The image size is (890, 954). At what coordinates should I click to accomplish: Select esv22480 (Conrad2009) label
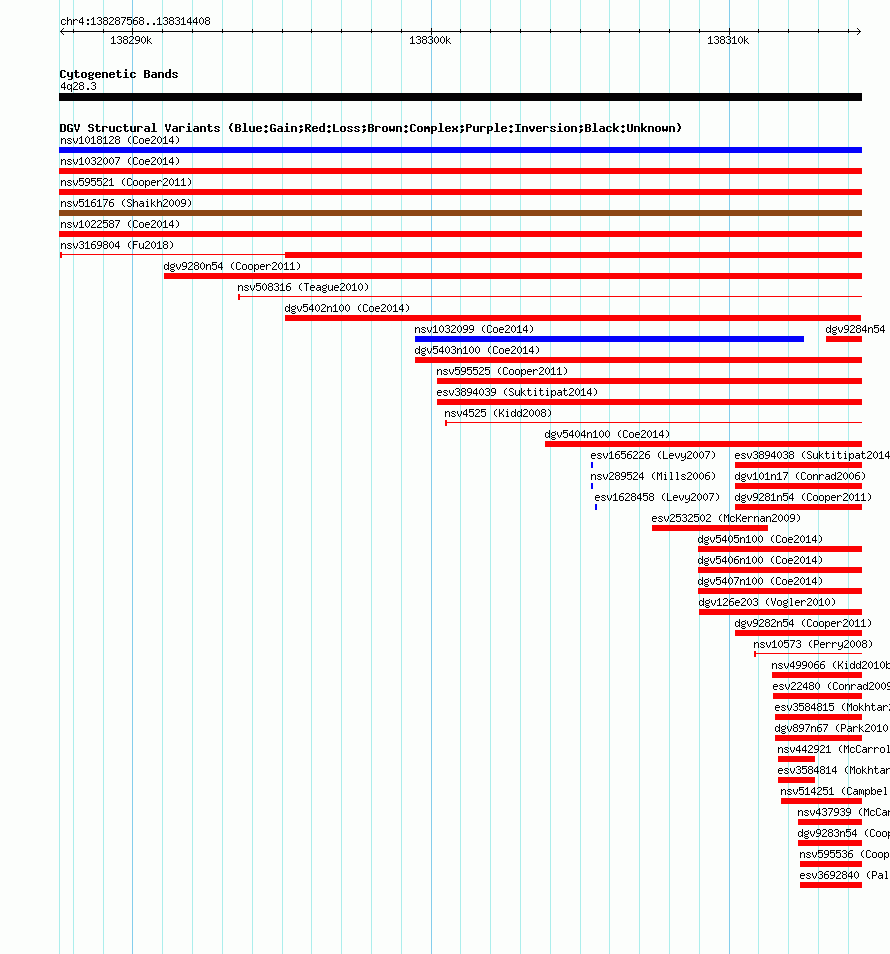831,686
